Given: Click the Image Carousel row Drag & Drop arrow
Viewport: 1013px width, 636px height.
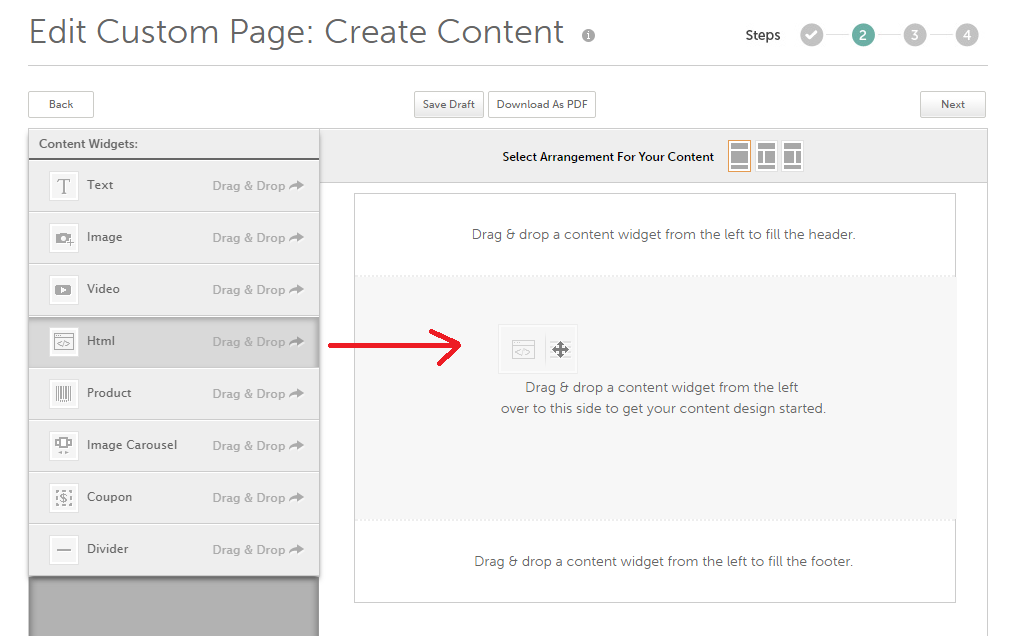Looking at the screenshot, I should click(297, 445).
